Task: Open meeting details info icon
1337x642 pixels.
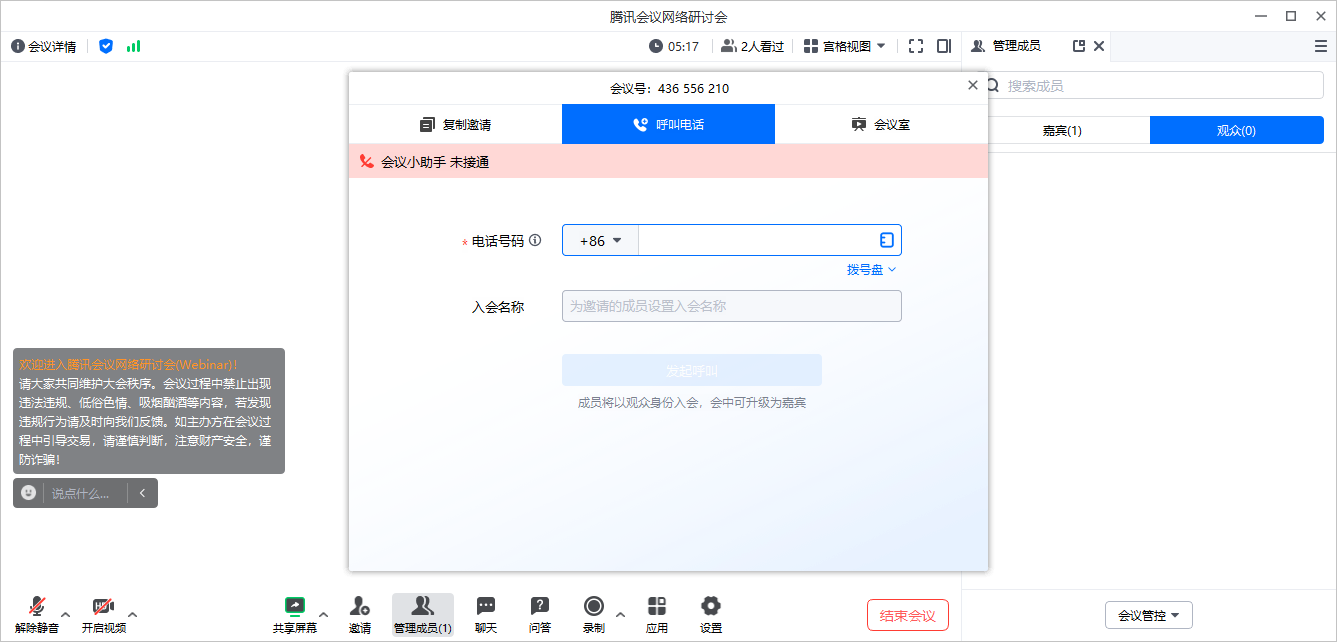Action: [x=18, y=46]
